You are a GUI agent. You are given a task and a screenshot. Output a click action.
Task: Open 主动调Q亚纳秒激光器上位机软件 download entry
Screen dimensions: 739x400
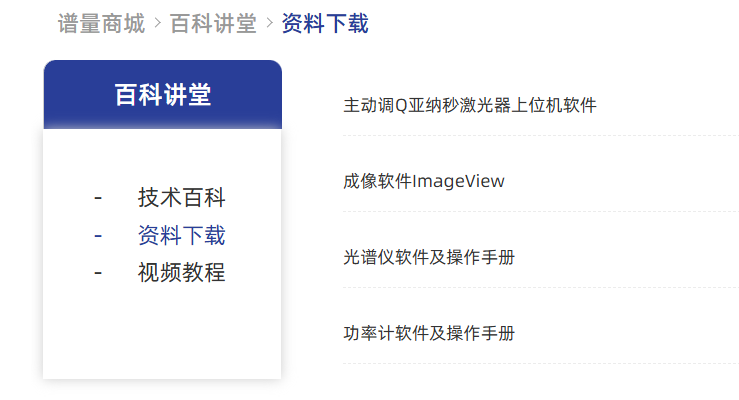469,105
